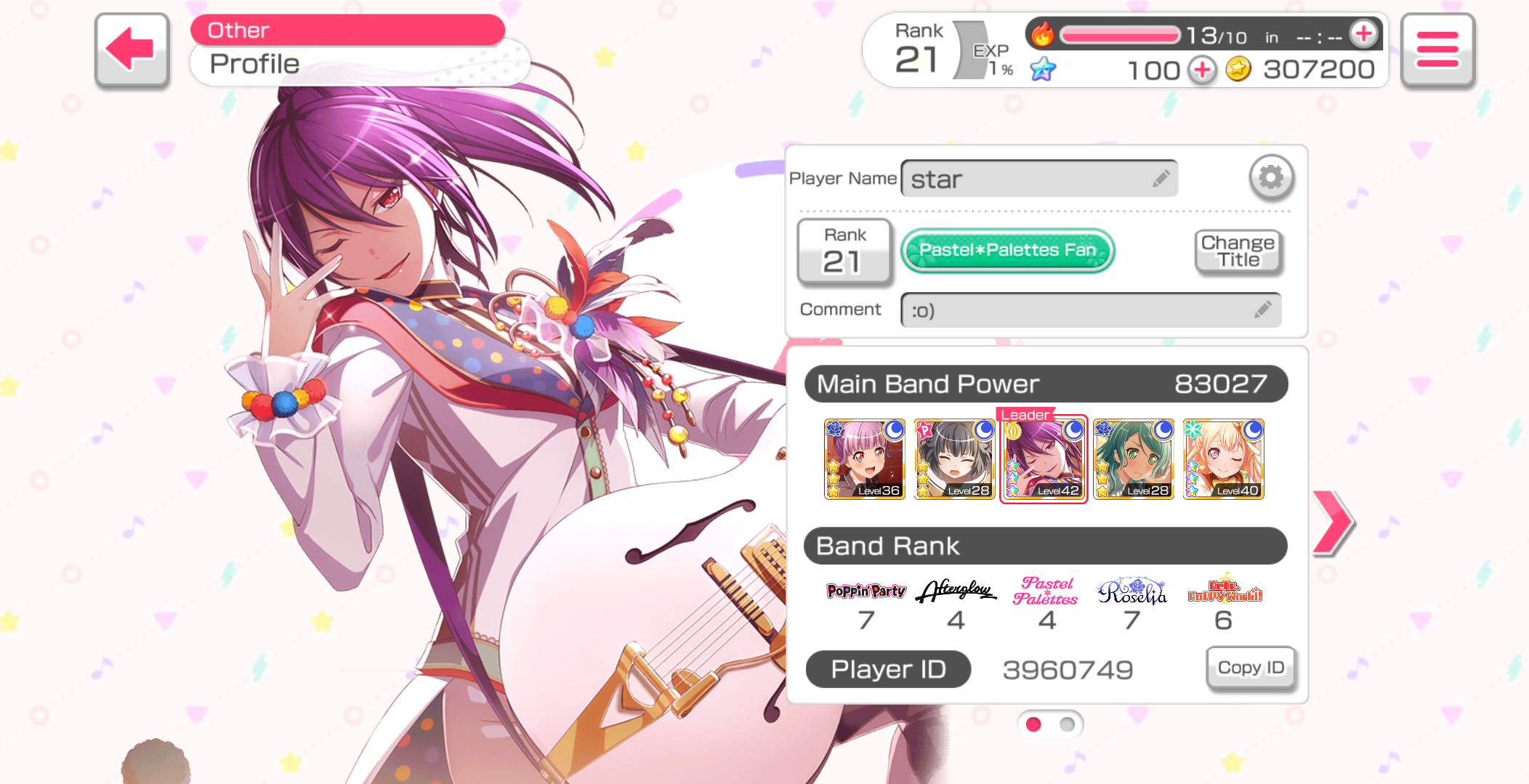Tap the gold coin icon
1529x784 pixels.
coord(1238,69)
